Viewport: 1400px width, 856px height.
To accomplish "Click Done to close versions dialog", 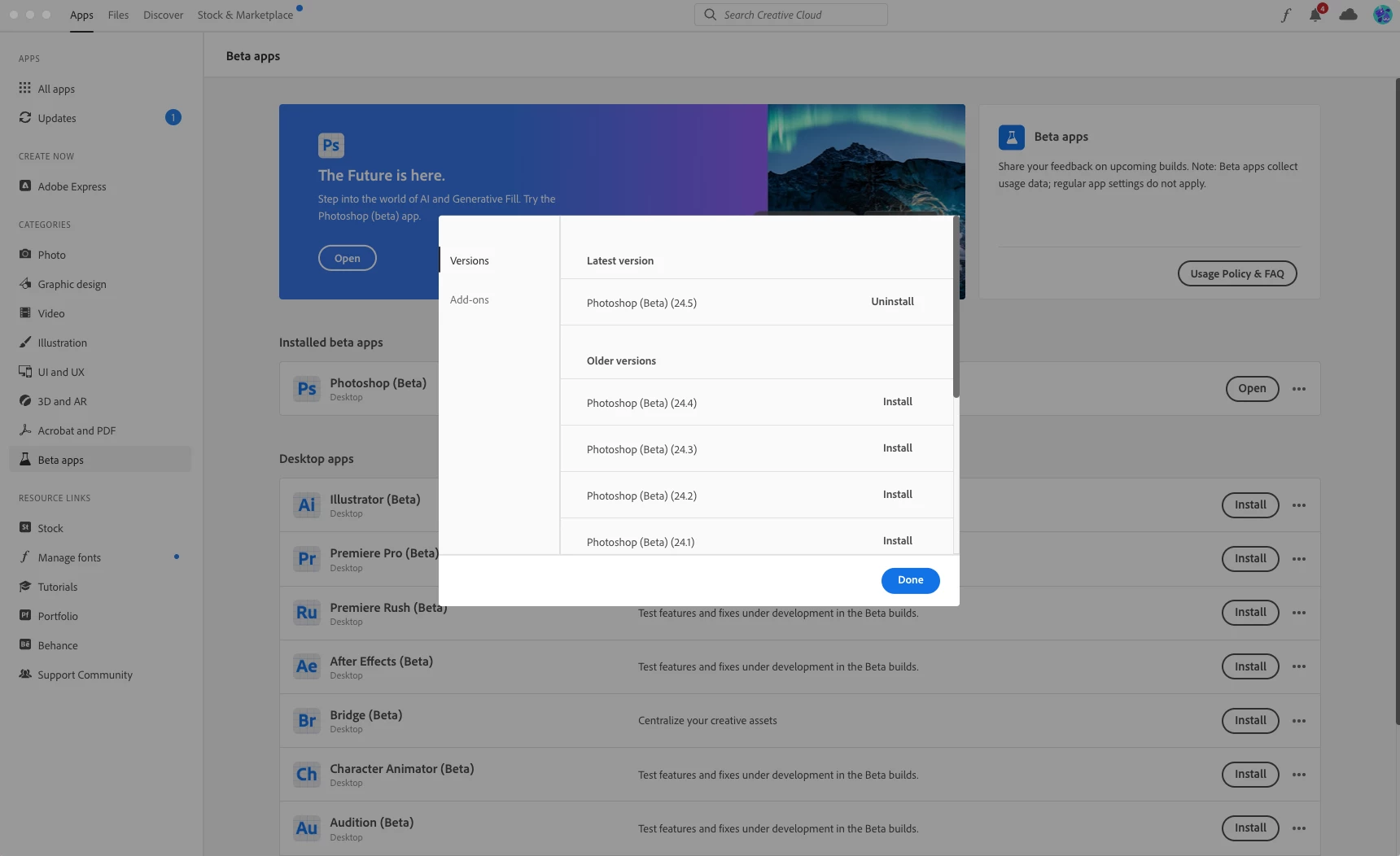I will 910,580.
